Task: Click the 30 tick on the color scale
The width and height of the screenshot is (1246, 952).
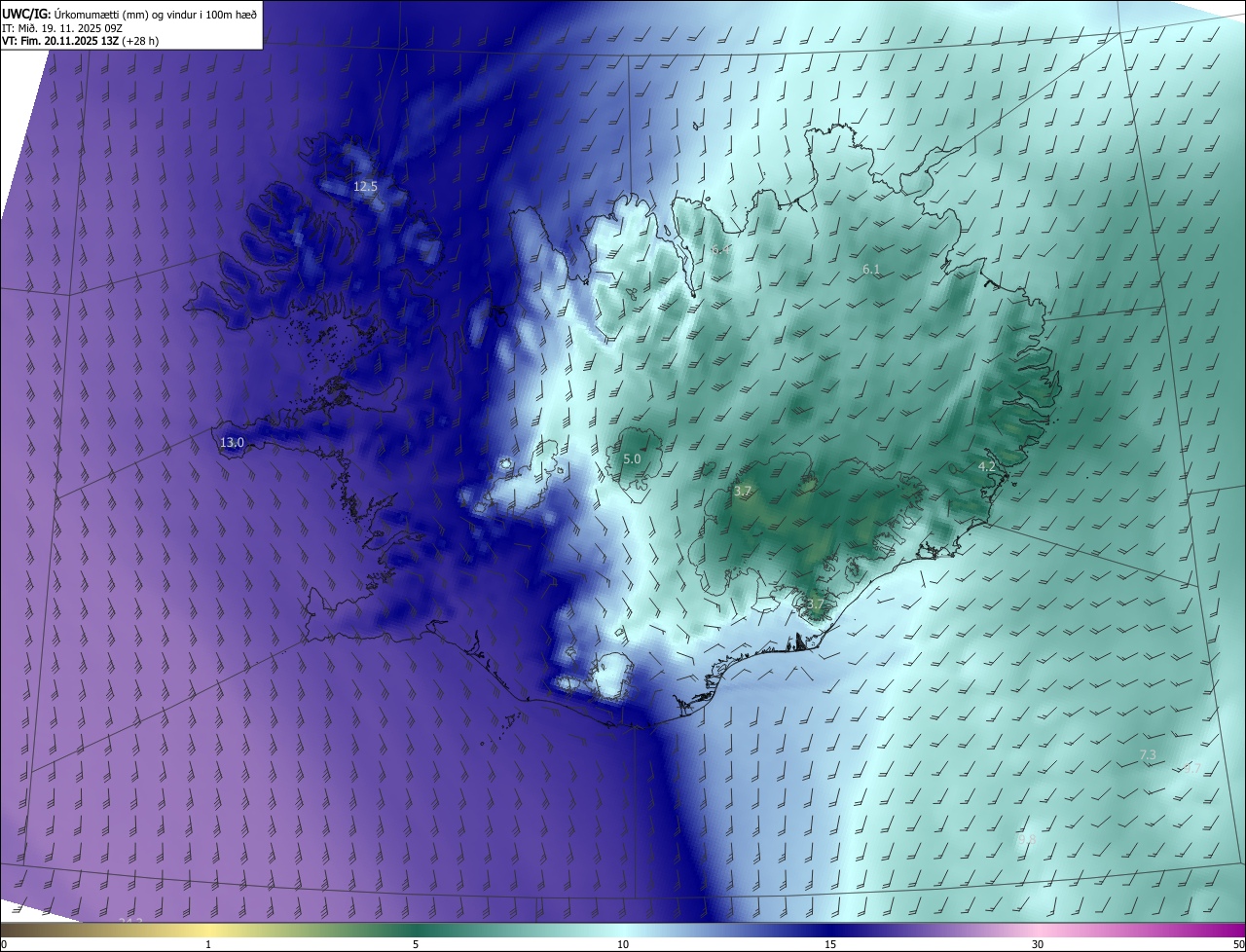Action: click(1038, 945)
